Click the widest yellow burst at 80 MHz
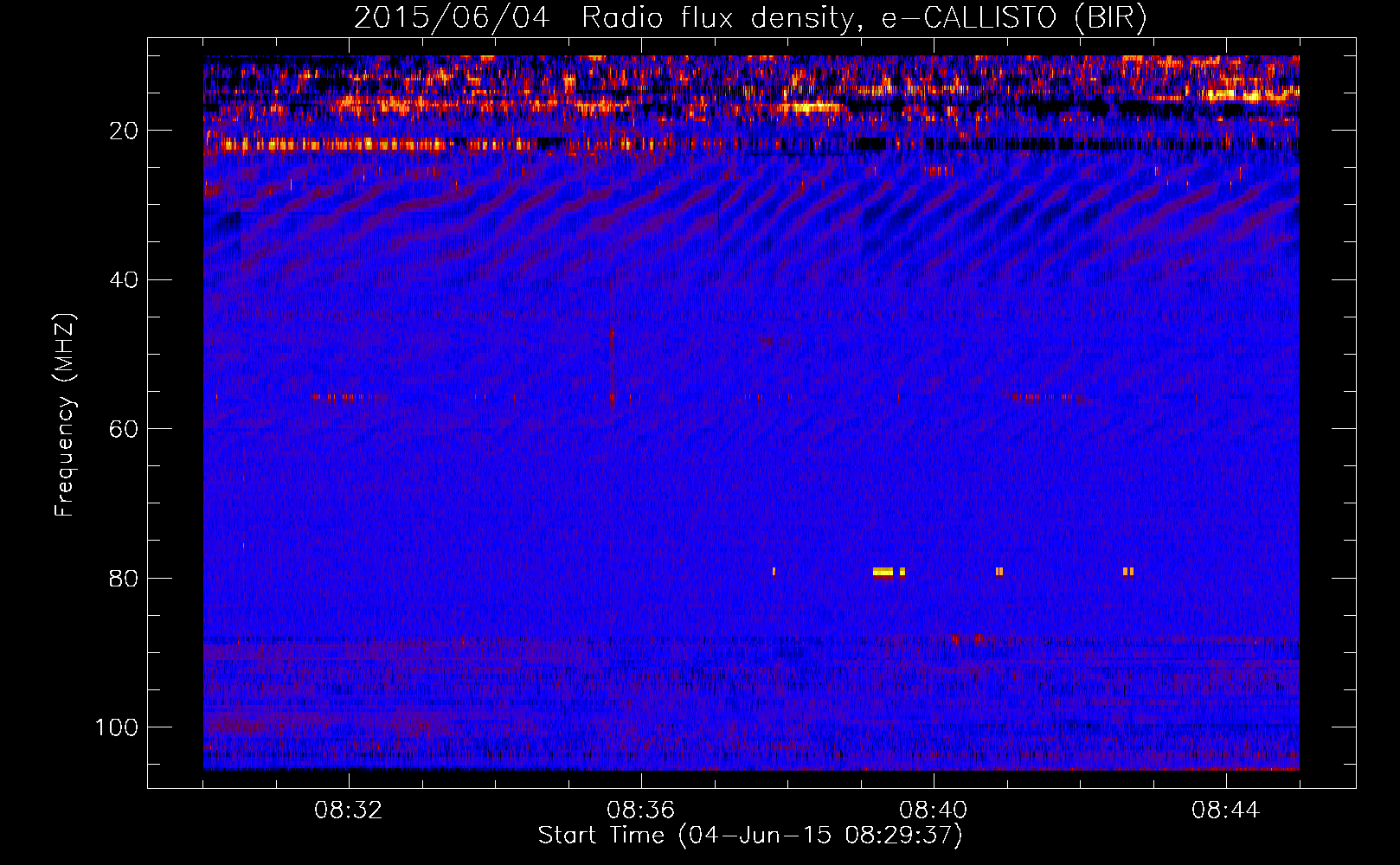1400x865 pixels. point(883,572)
